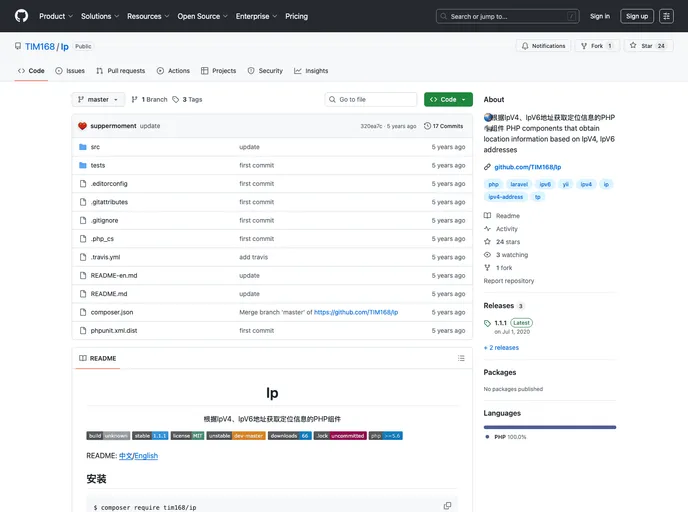The height and width of the screenshot is (512, 688).
Task: Open the 中文 README link
Action: (125, 456)
